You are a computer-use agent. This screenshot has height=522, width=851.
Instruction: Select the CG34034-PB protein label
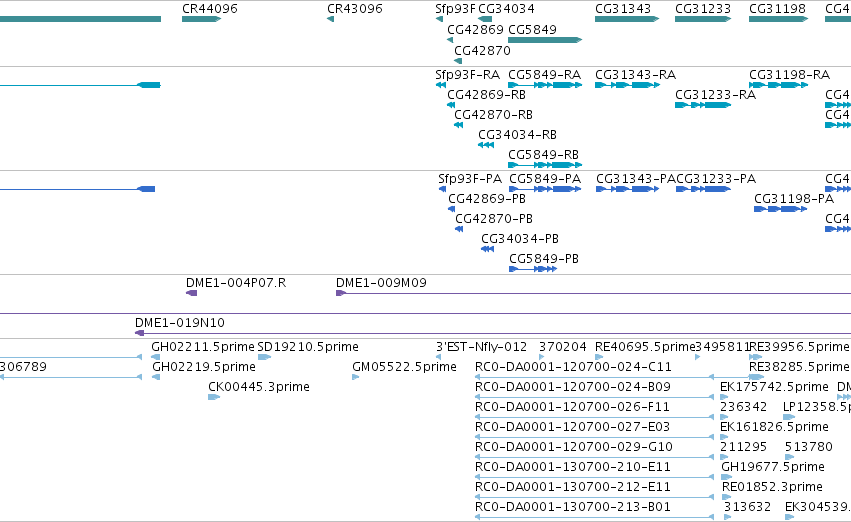click(520, 239)
